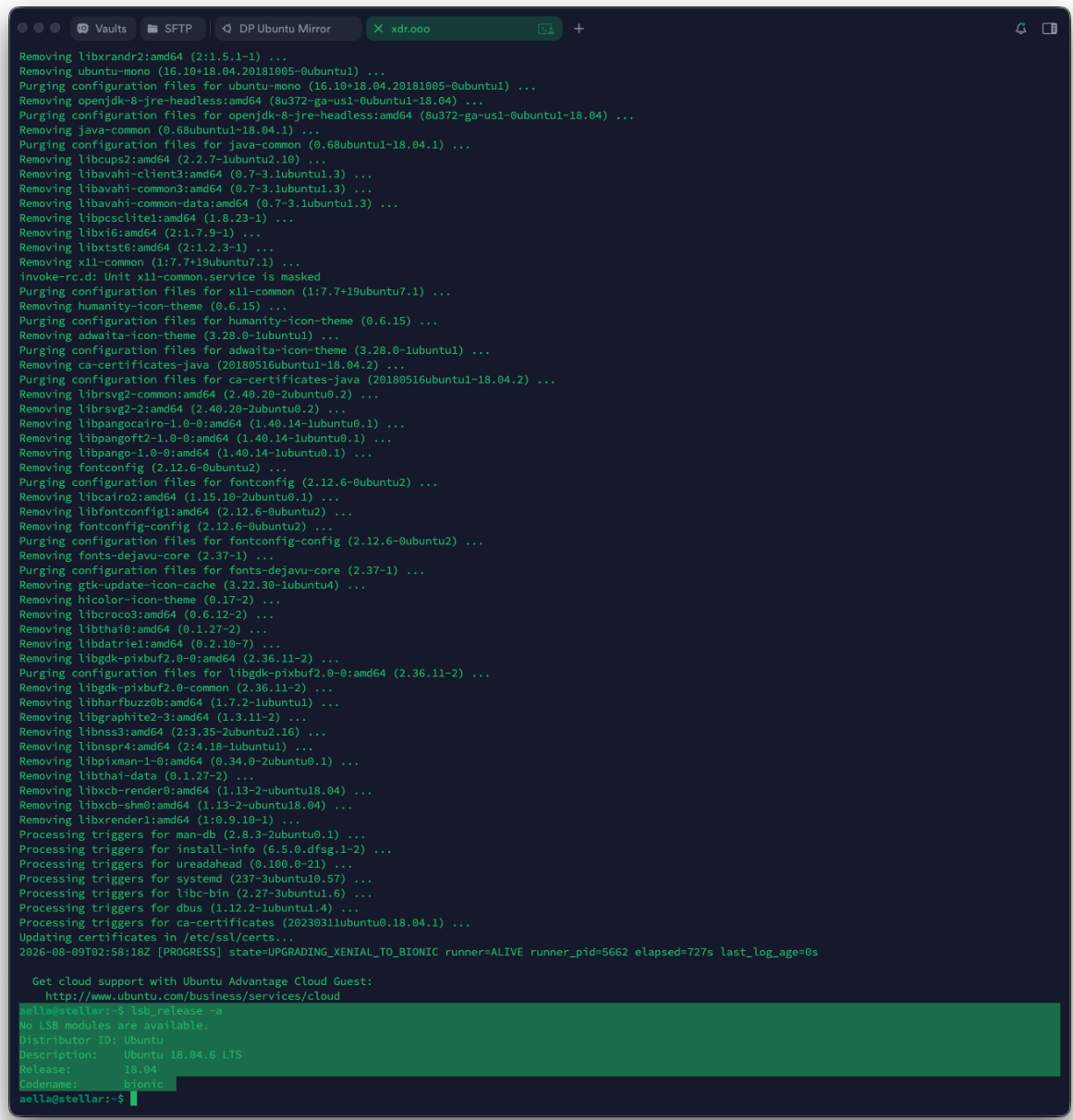Click the 'Updating certificates in /etc/ssl/certs...' line
The image size is (1073, 1120).
[157, 937]
